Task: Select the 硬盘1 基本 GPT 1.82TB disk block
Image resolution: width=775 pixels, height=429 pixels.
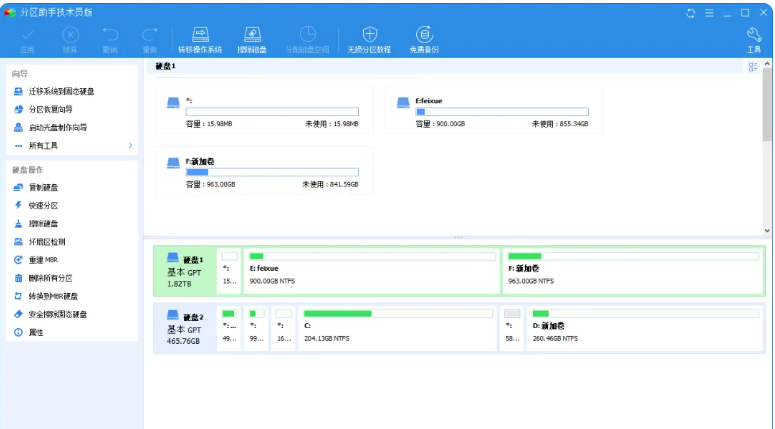Action: click(185, 271)
